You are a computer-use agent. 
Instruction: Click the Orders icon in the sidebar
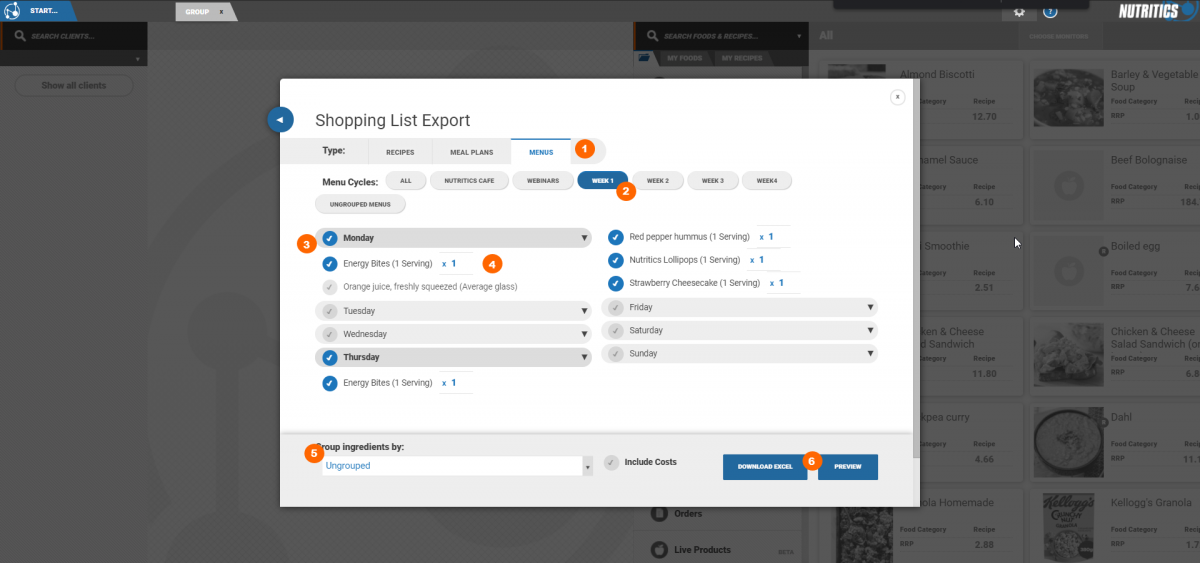pos(659,514)
